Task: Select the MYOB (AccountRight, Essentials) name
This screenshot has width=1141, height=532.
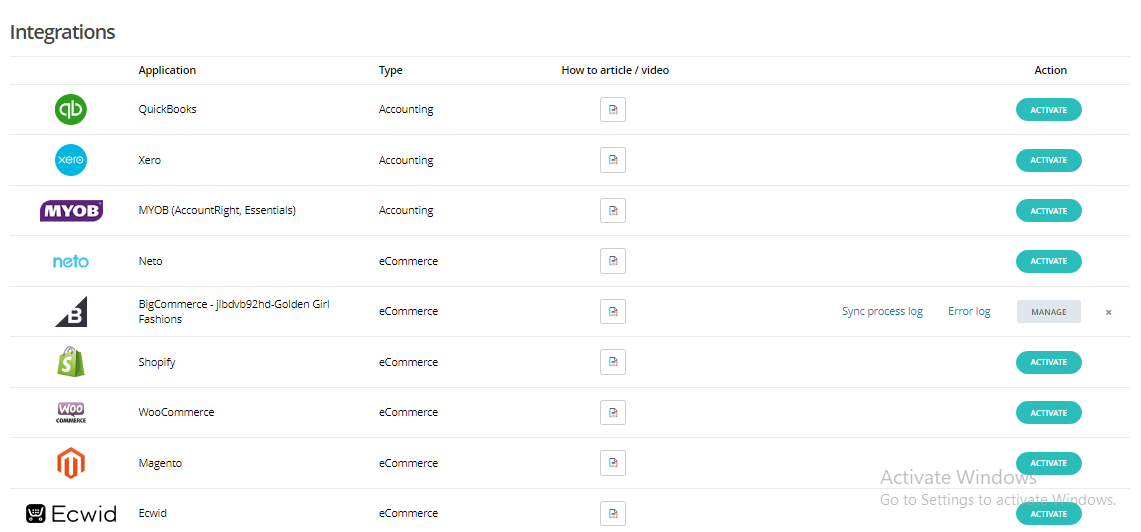Action: coord(217,210)
